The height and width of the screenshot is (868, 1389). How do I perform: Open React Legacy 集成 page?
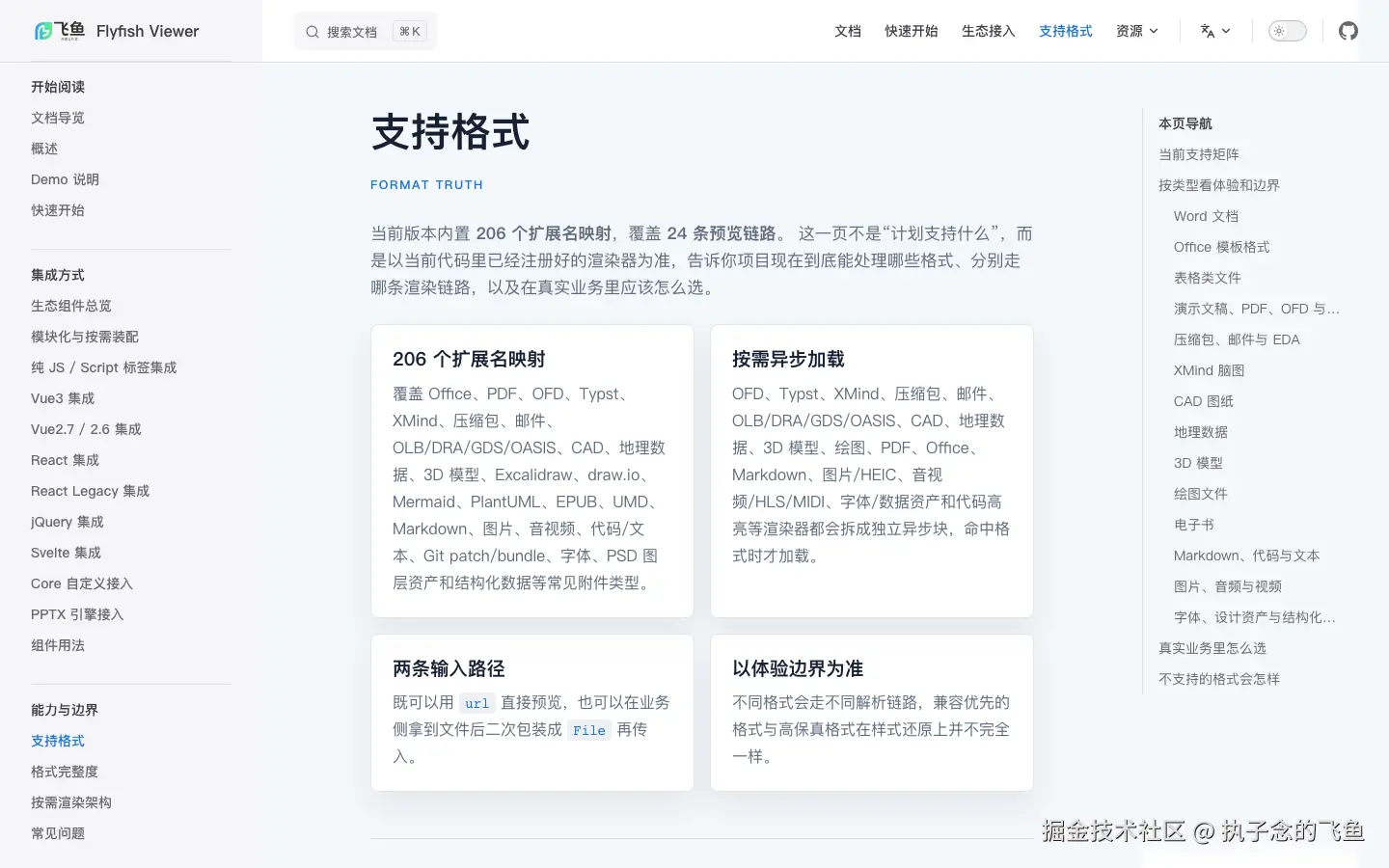click(90, 491)
